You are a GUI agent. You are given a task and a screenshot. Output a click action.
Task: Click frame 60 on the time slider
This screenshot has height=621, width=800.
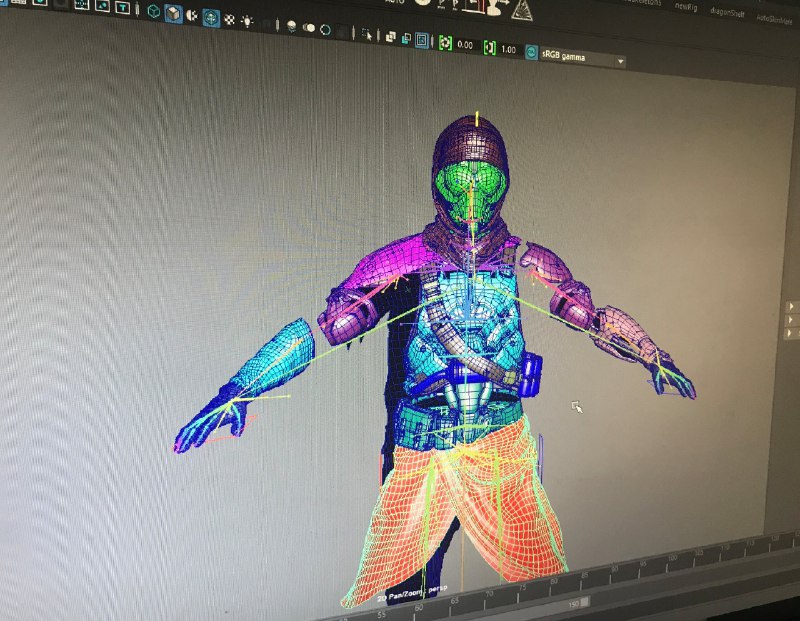click(x=419, y=607)
